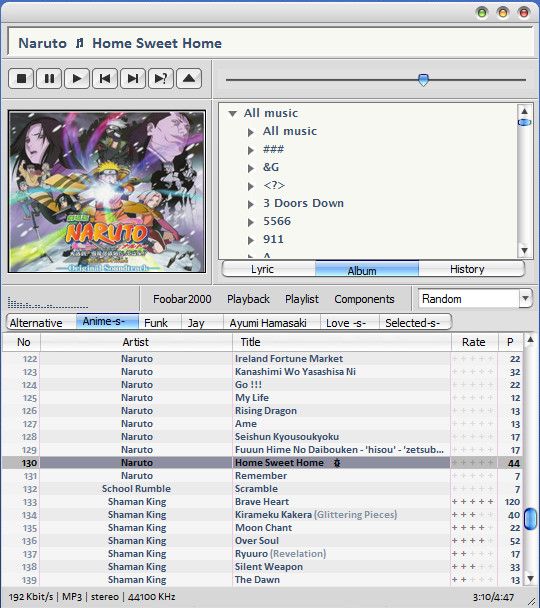Click the playlist vertical scrollbar thumb
The height and width of the screenshot is (608, 540).
tap(530, 519)
